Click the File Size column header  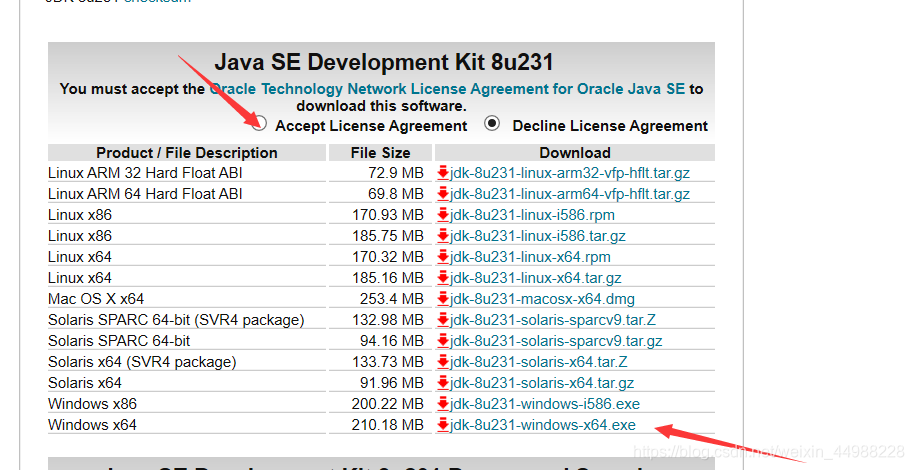(380, 153)
